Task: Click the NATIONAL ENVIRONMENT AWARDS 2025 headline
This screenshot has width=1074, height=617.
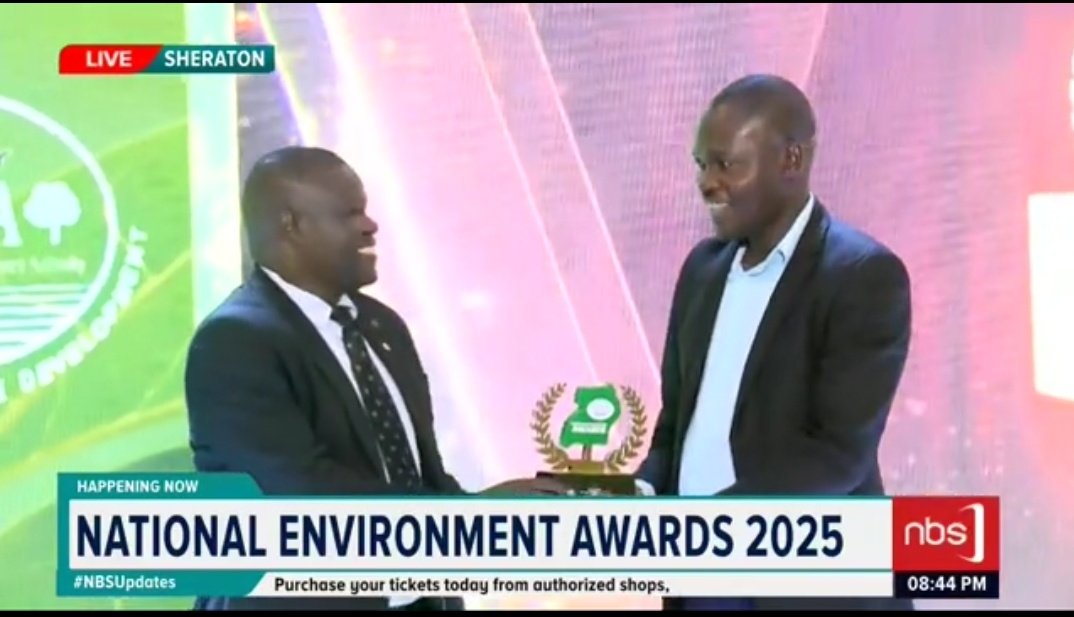Action: (460, 535)
